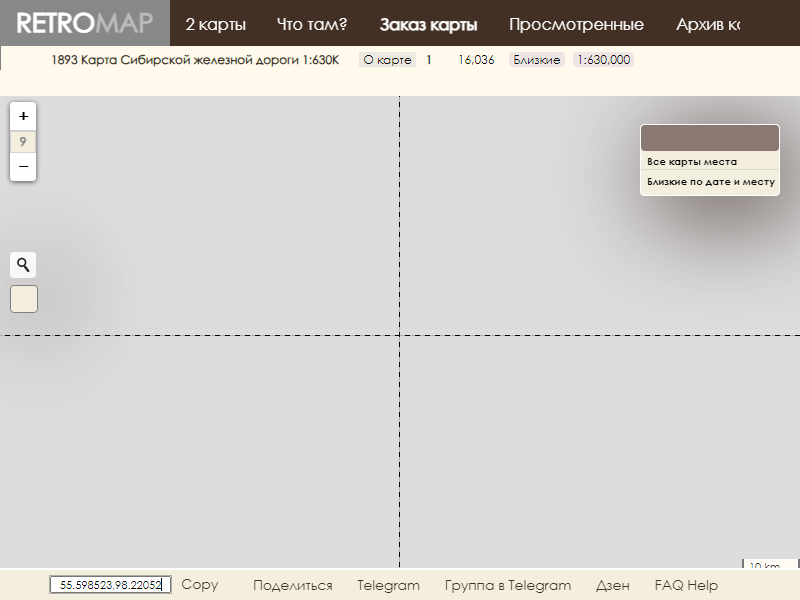Screen dimensions: 800x600
Task: Open the 'Что там?' menu item
Action: pyautogui.click(x=312, y=24)
